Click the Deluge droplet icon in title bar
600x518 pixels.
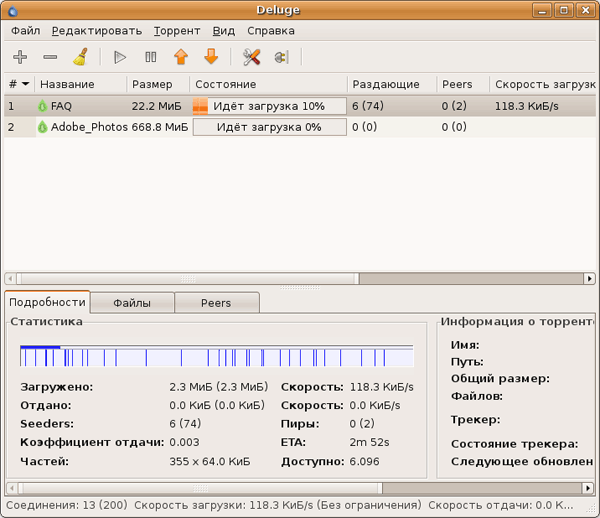point(13,10)
